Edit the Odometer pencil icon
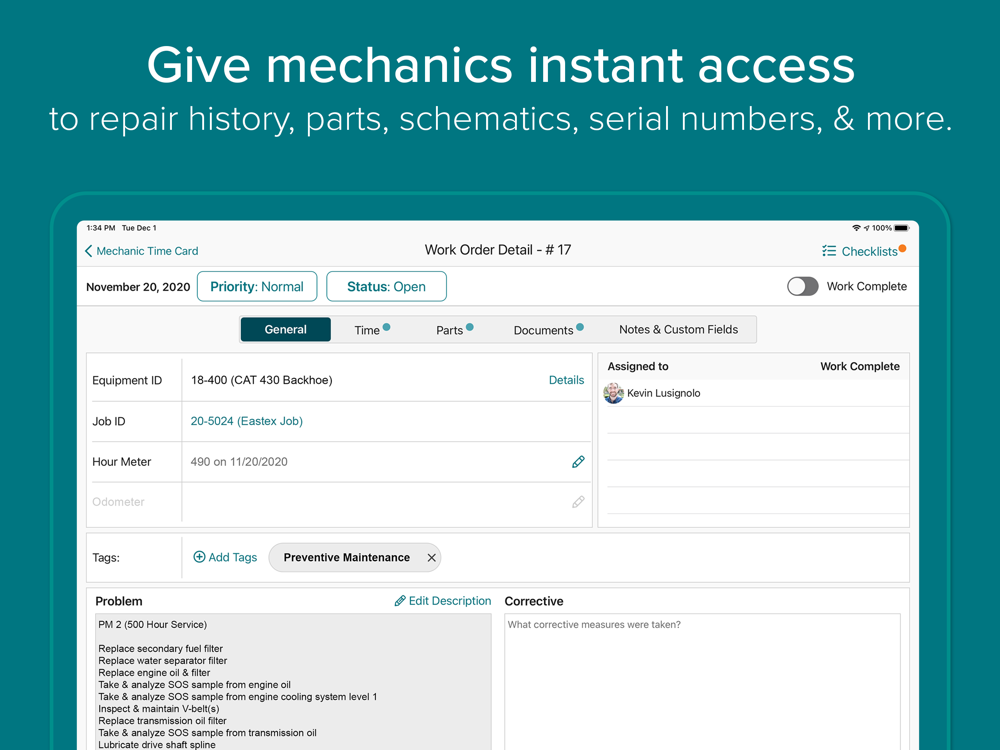The width and height of the screenshot is (1000, 750). 578,502
